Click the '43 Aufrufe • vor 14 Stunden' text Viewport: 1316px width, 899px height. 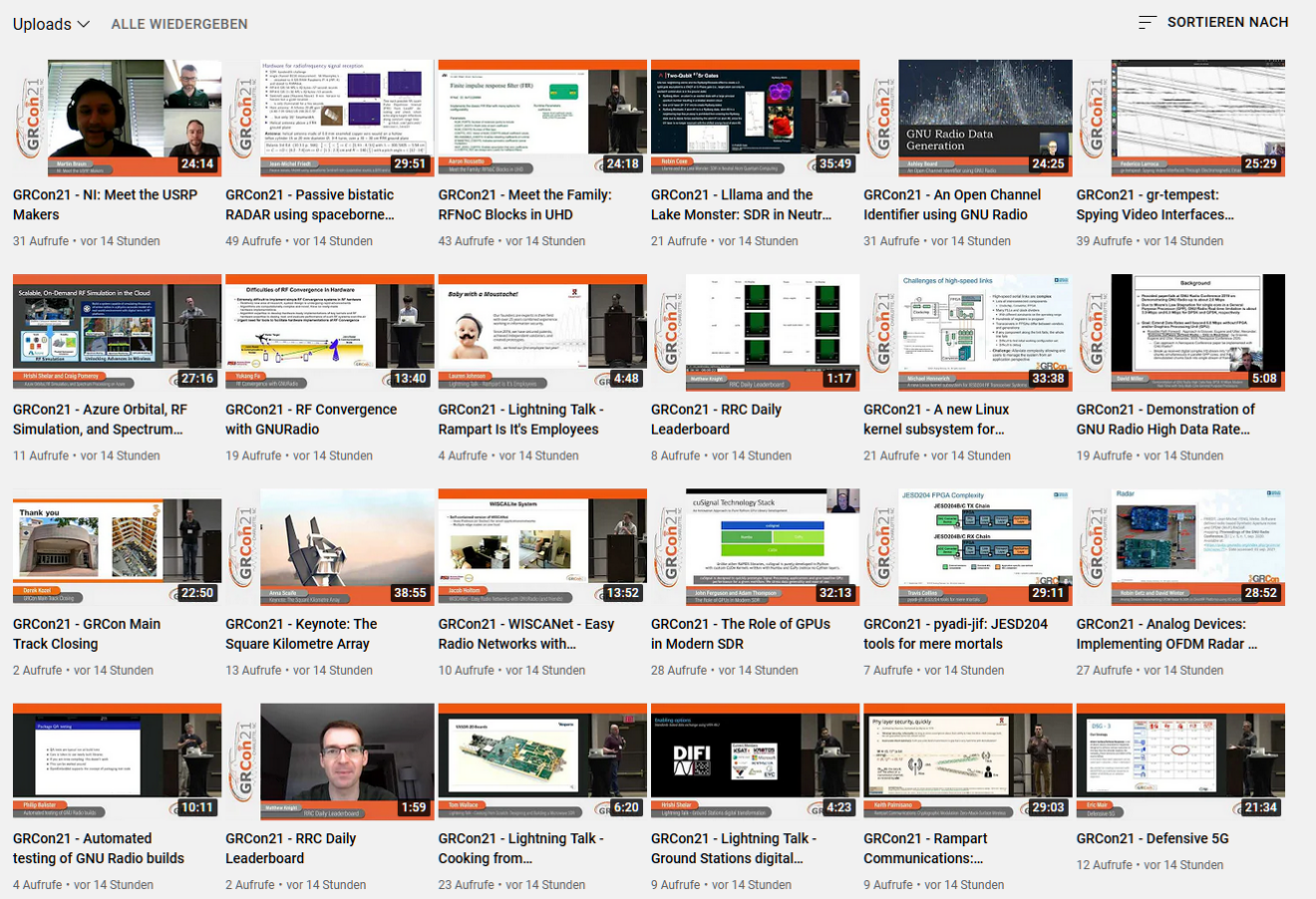[511, 241]
